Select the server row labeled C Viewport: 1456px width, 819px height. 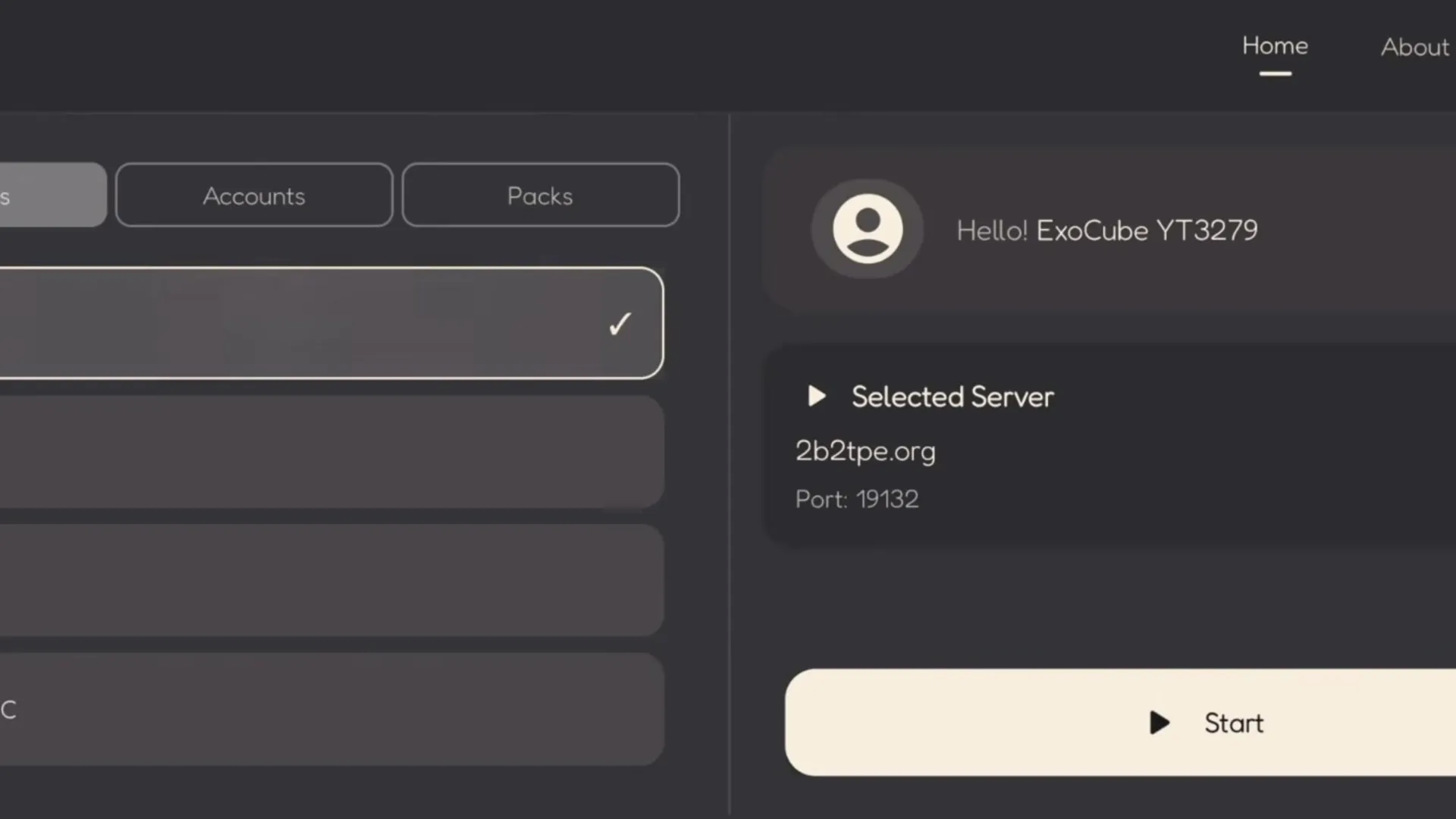(x=331, y=709)
